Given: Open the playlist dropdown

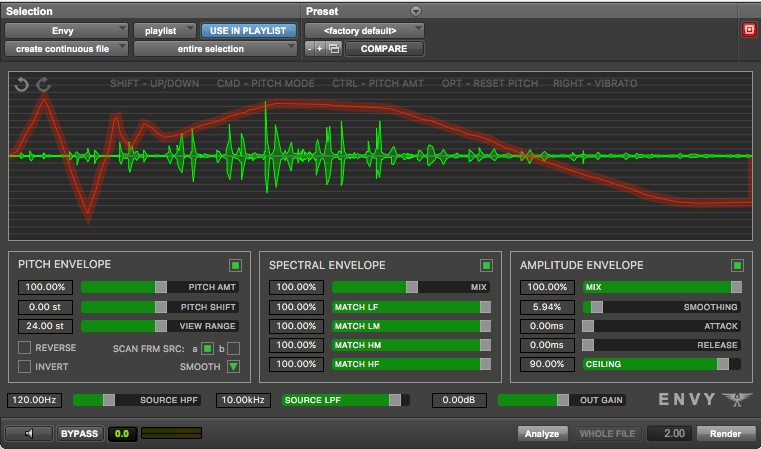Looking at the screenshot, I should tap(165, 31).
